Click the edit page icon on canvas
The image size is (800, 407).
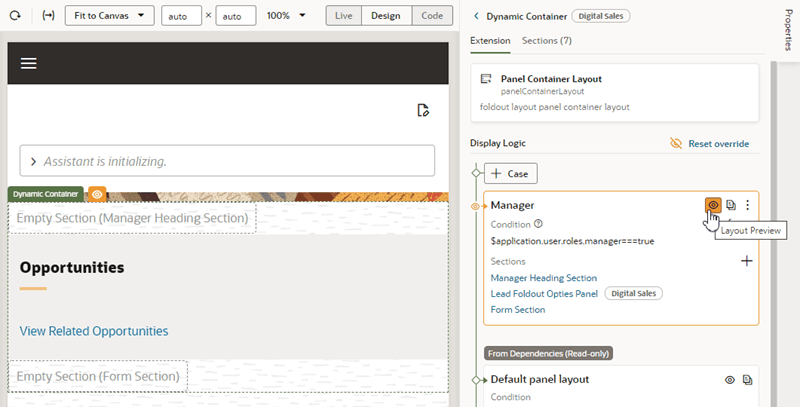[x=423, y=110]
